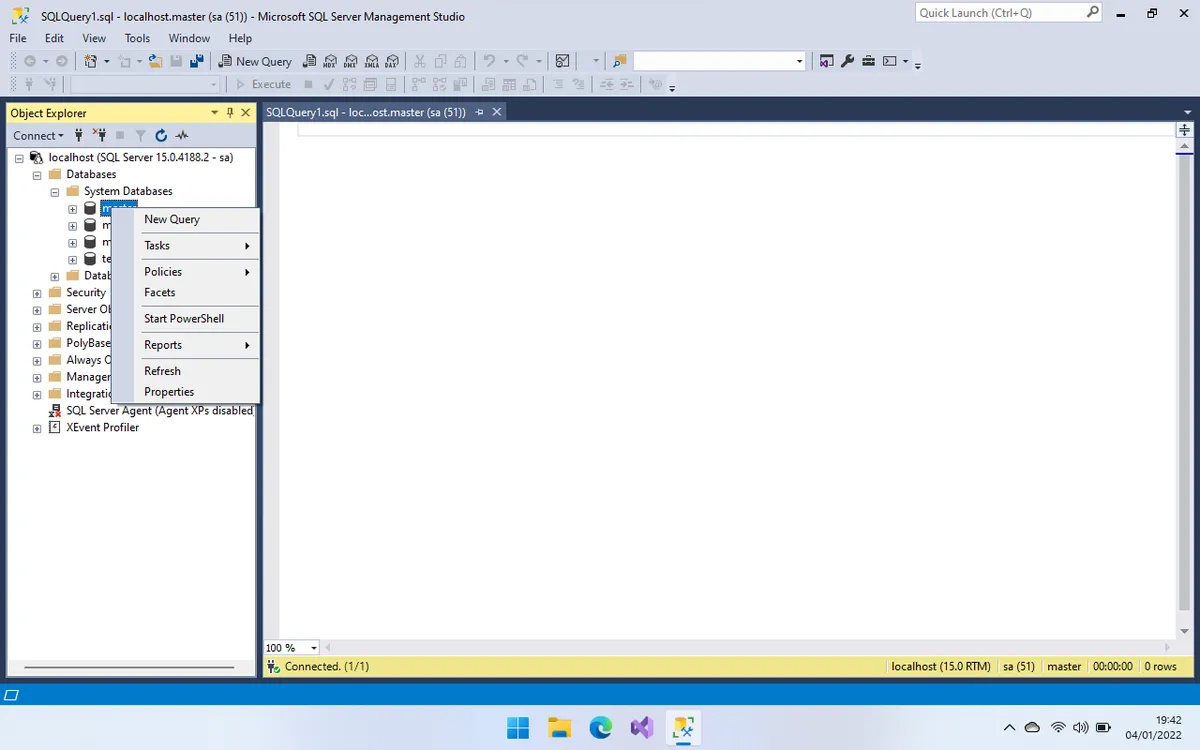Click the Database Engine Query icon
This screenshot has height=750, width=1200.
tap(309, 61)
